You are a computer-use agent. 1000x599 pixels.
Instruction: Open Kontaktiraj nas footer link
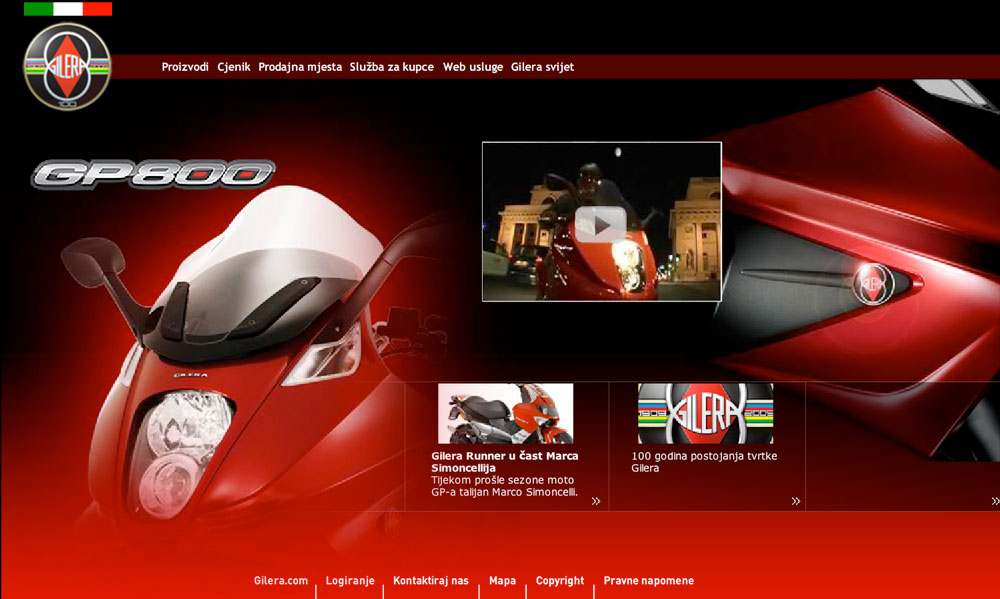click(430, 581)
